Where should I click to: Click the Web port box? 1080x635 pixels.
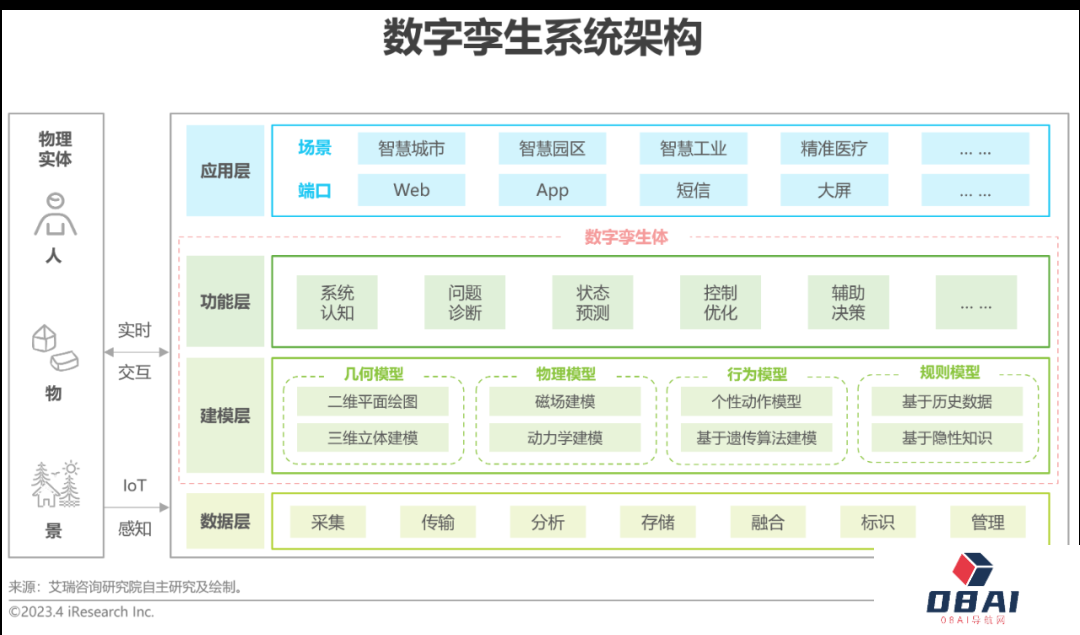pyautogui.click(x=411, y=190)
